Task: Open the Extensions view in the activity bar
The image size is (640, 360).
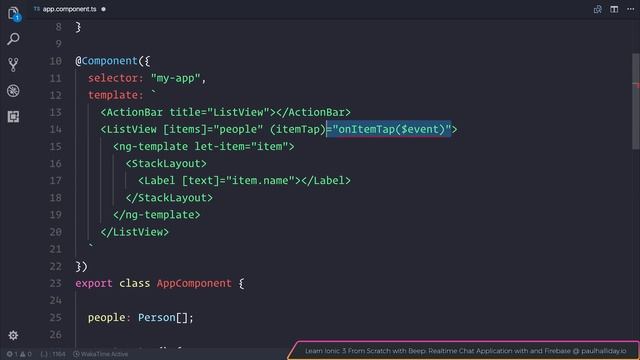Action: [x=13, y=117]
